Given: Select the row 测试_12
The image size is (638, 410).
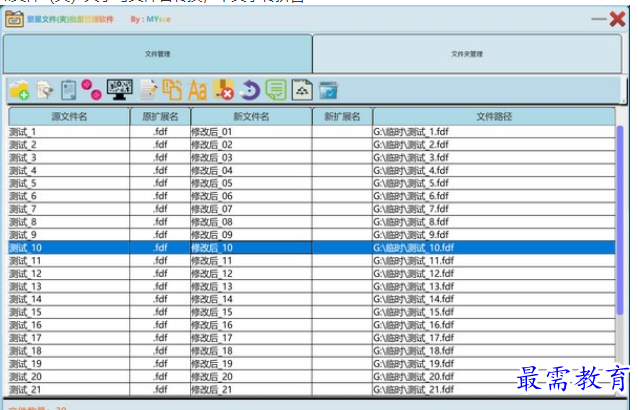Looking at the screenshot, I should tap(312, 274).
